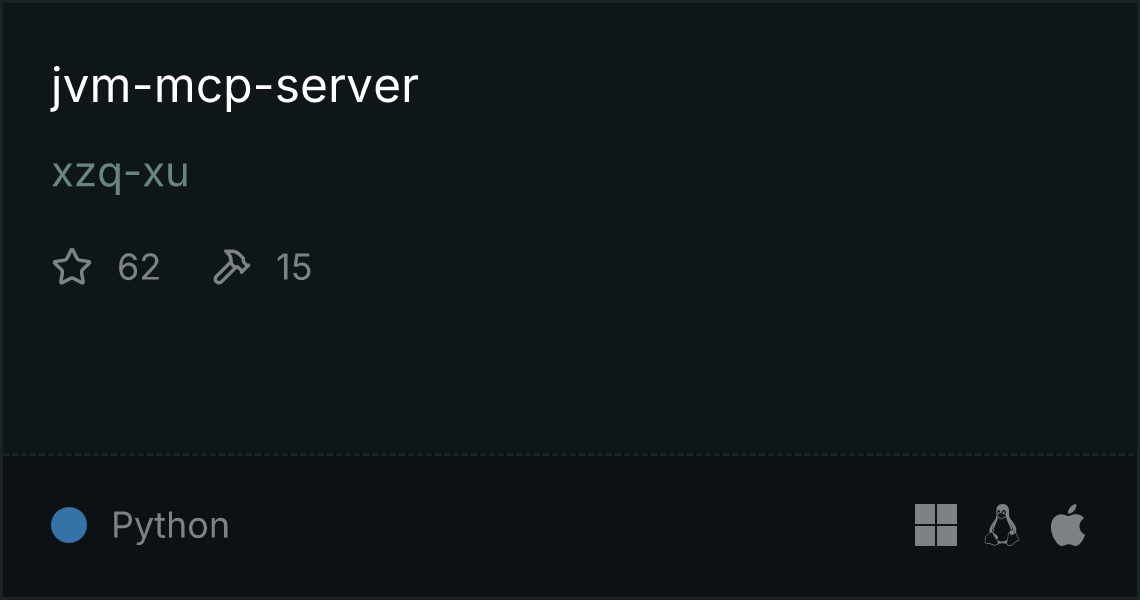Click the footer area between Python and the platform icons
This screenshot has height=600, width=1140.
571,526
